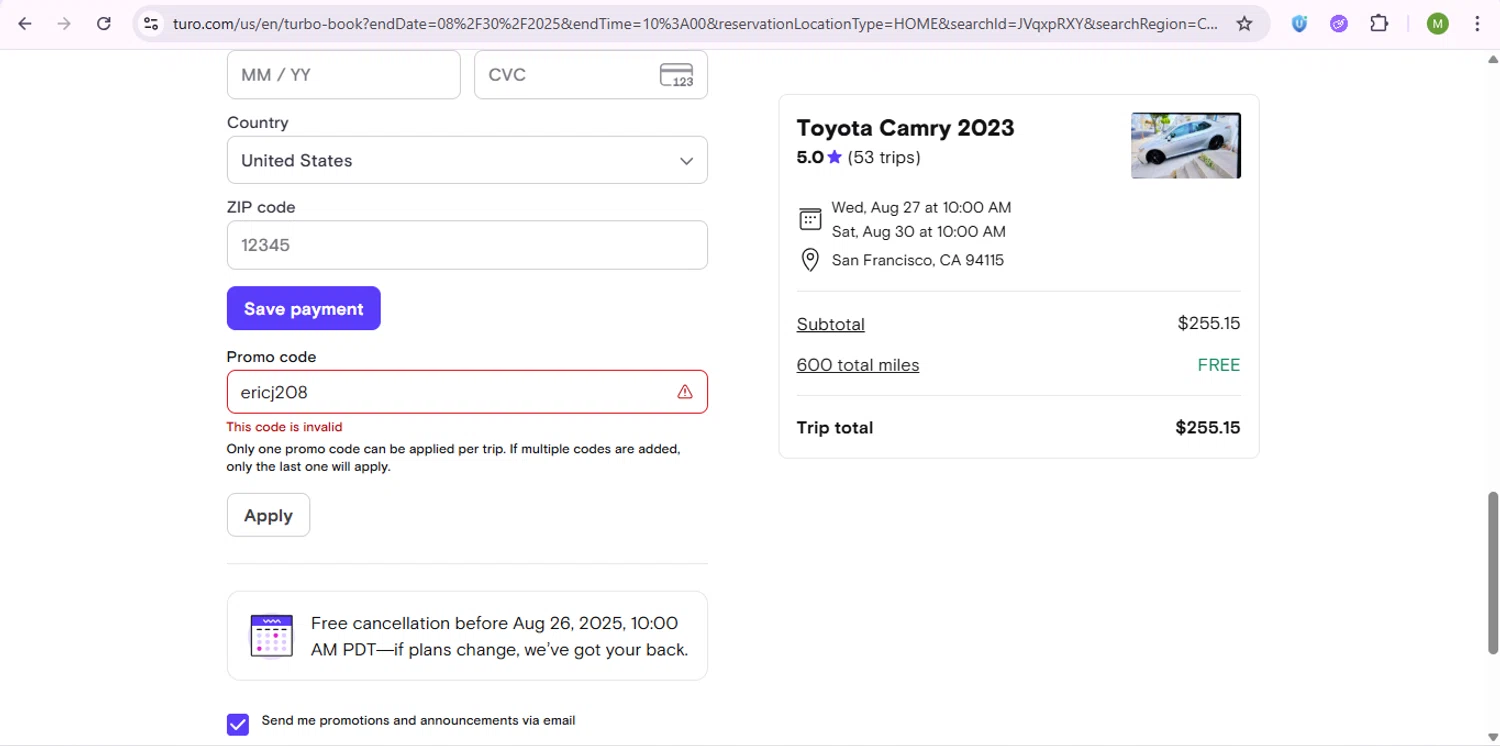This screenshot has width=1500, height=746.
Task: Click the CVC card icon
Action: (677, 75)
